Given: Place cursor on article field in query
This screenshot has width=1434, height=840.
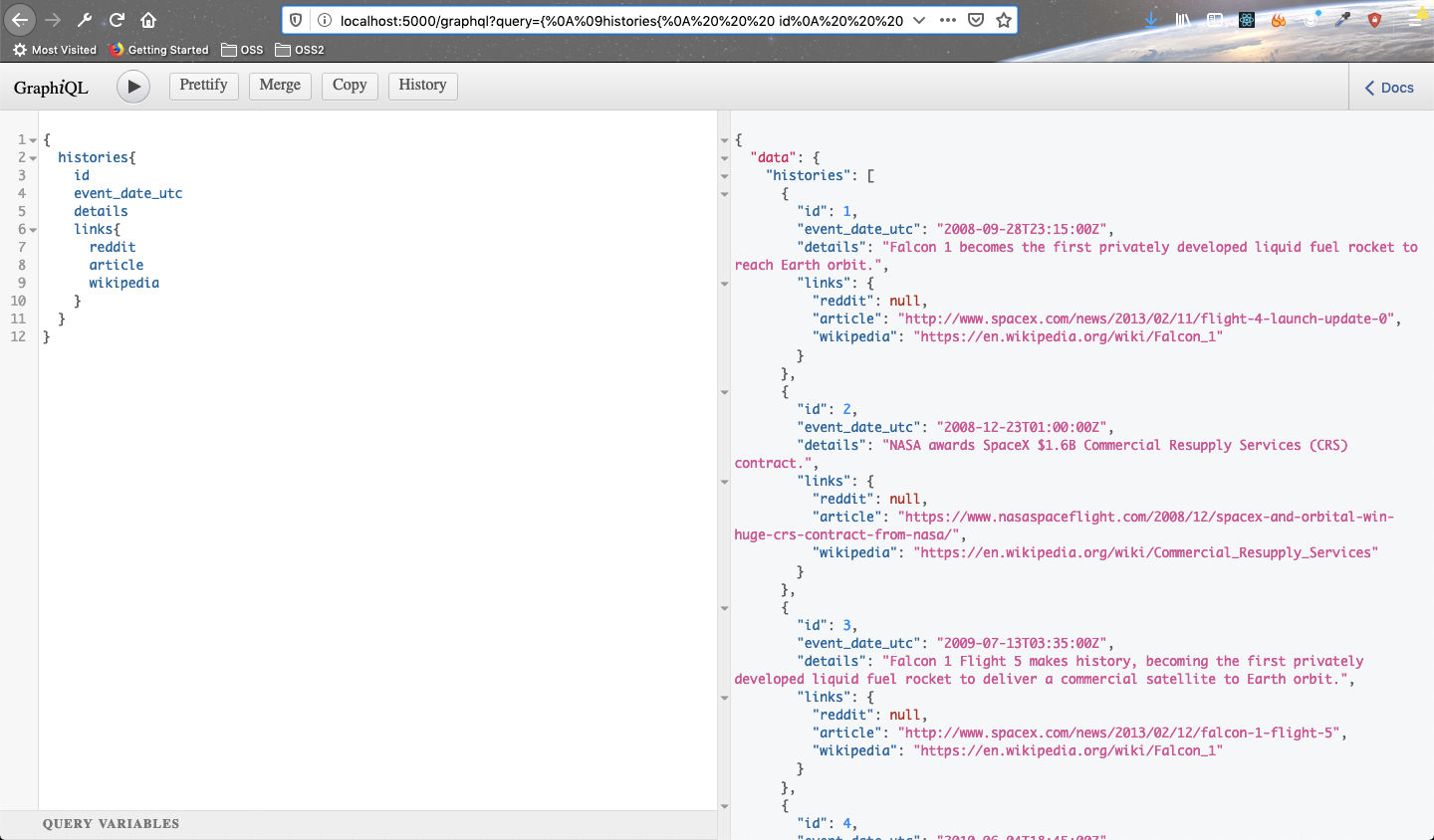Looking at the screenshot, I should 117,265.
